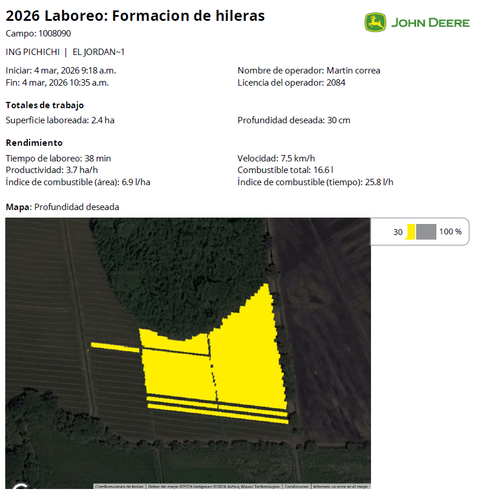The width and height of the screenshot is (481, 500).
Task: Click the yellow 30 cm legend swatch
Action: tap(411, 232)
